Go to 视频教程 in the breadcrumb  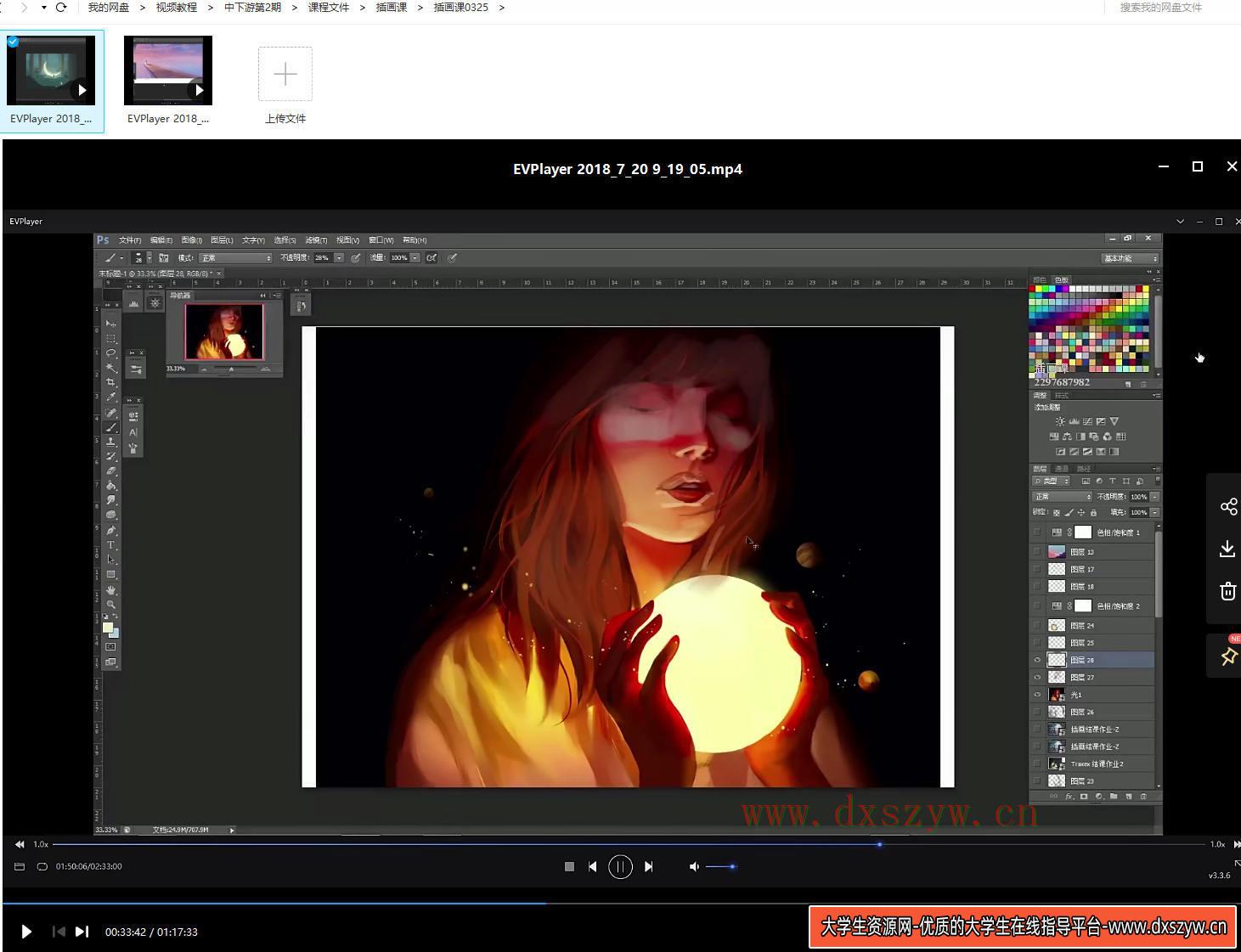177,8
